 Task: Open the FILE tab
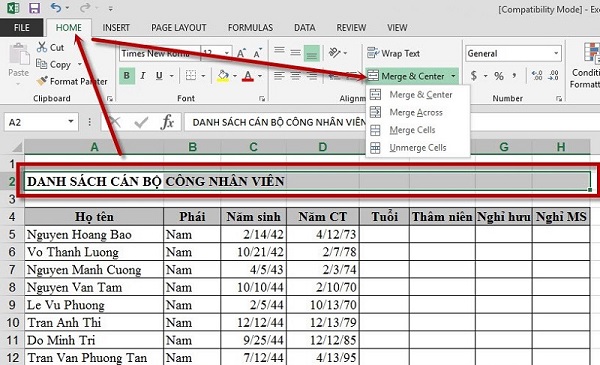tap(22, 28)
